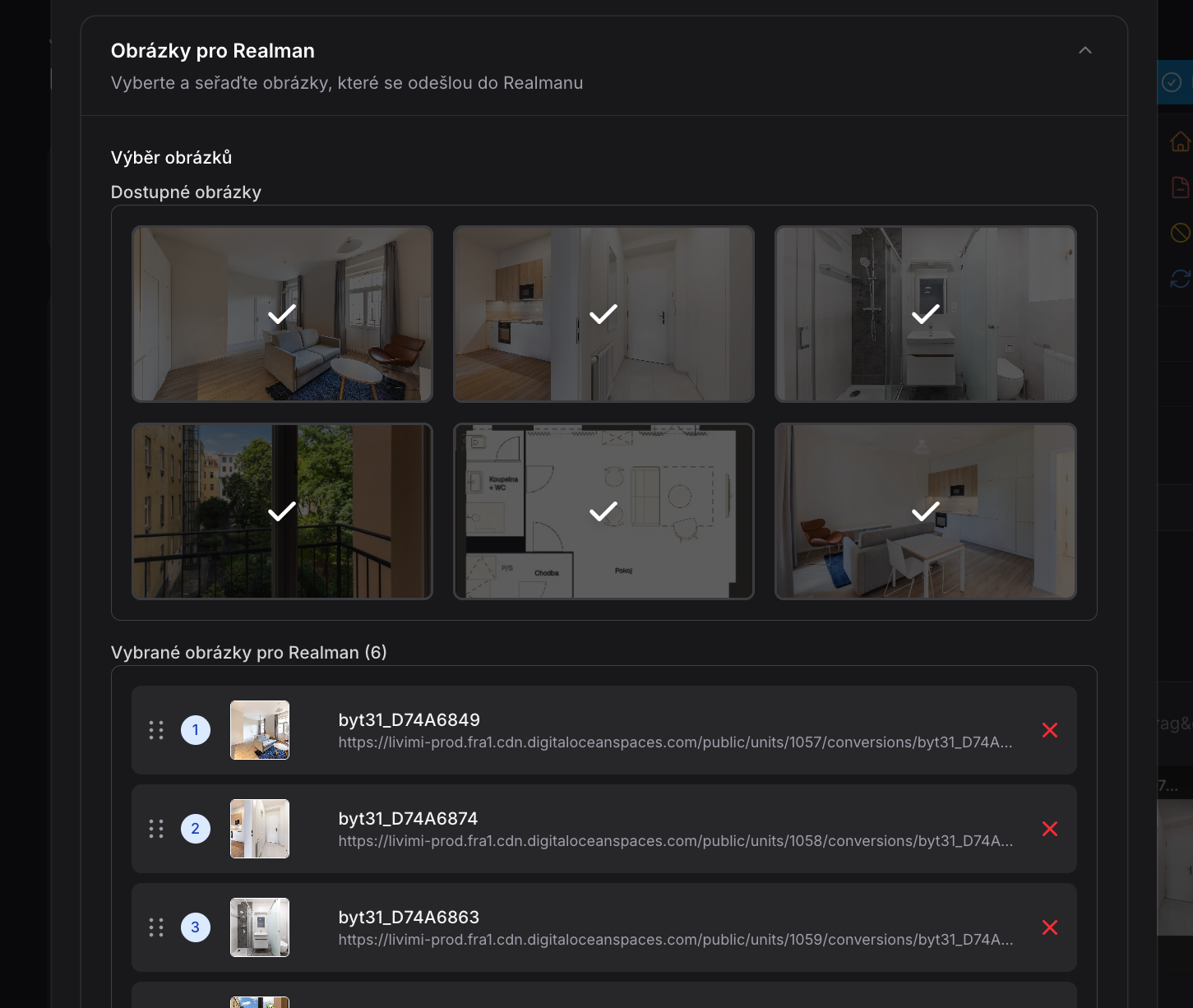
Task: Click the Výběr obrázků heading
Action: 171,157
